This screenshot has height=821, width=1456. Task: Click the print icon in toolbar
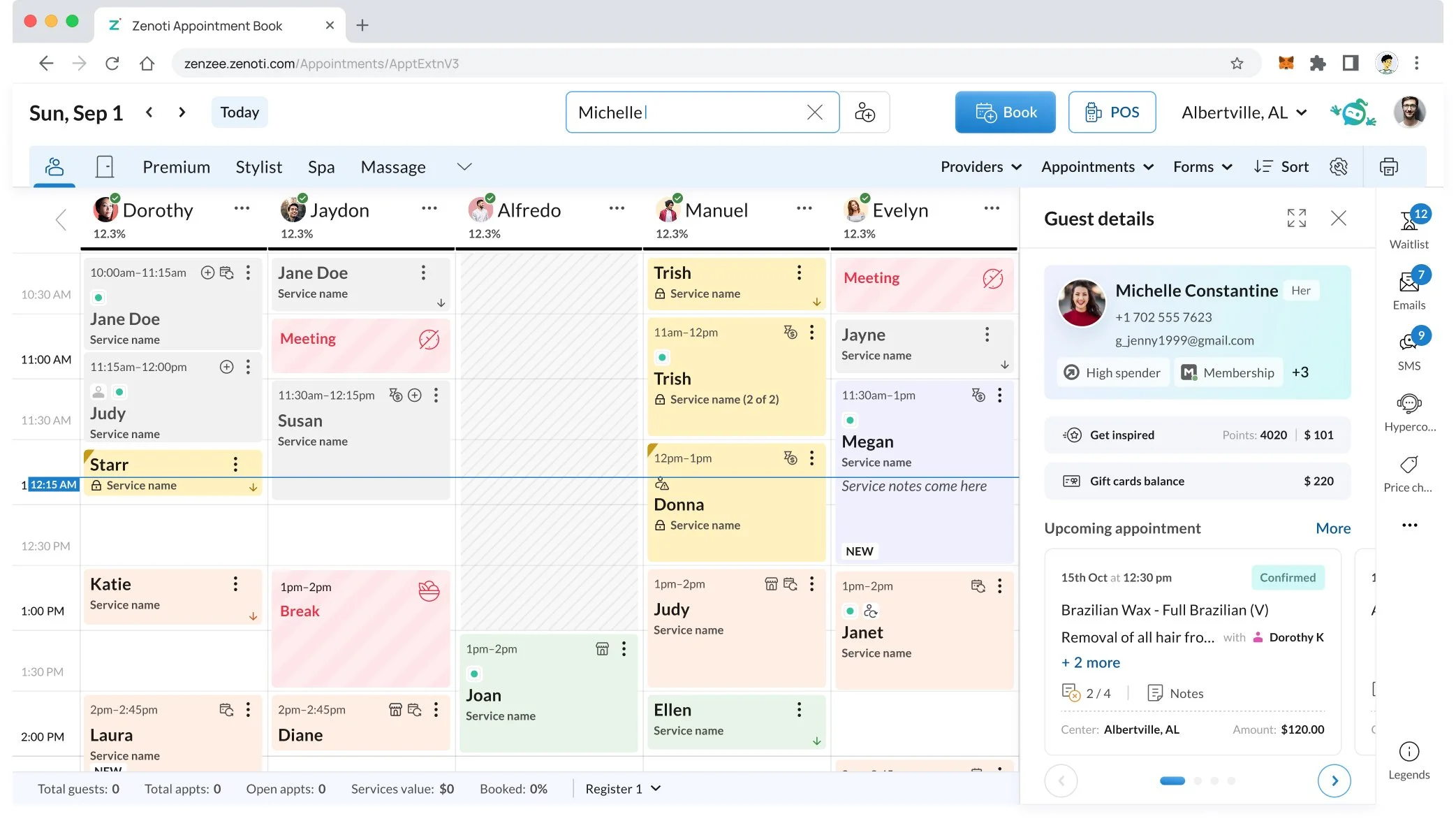tap(1388, 167)
